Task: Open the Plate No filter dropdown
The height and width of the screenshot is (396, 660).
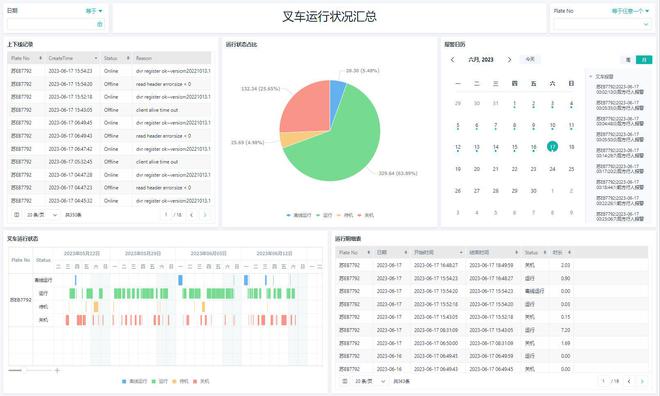Action: (603, 24)
